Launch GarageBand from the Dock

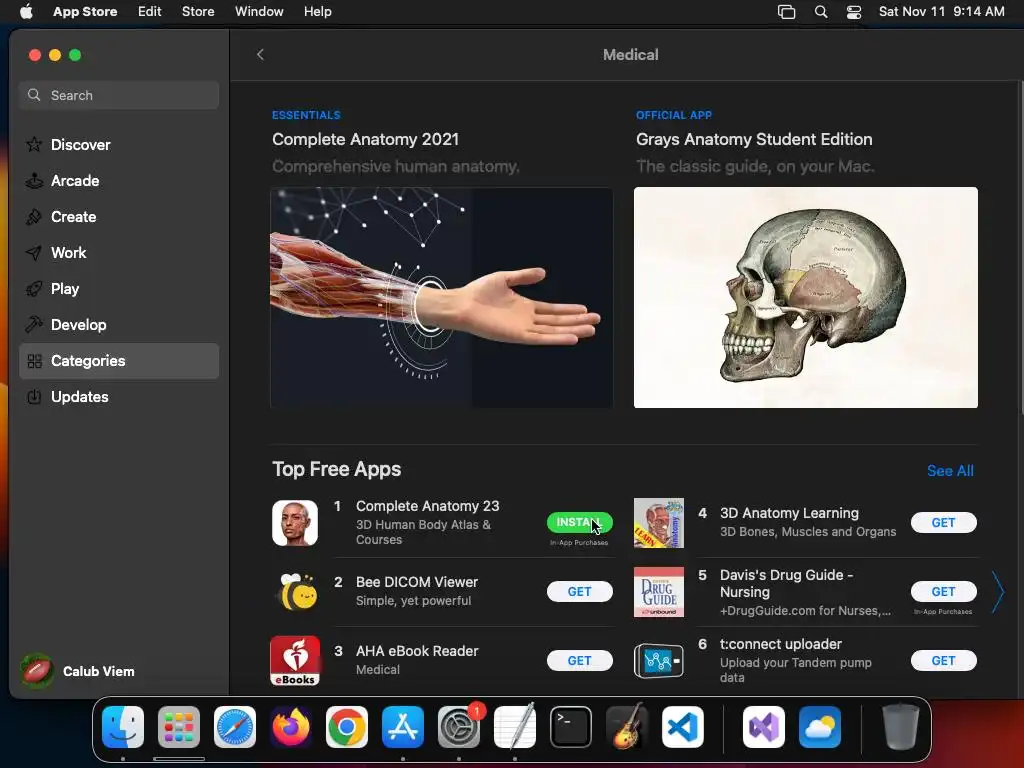627,727
